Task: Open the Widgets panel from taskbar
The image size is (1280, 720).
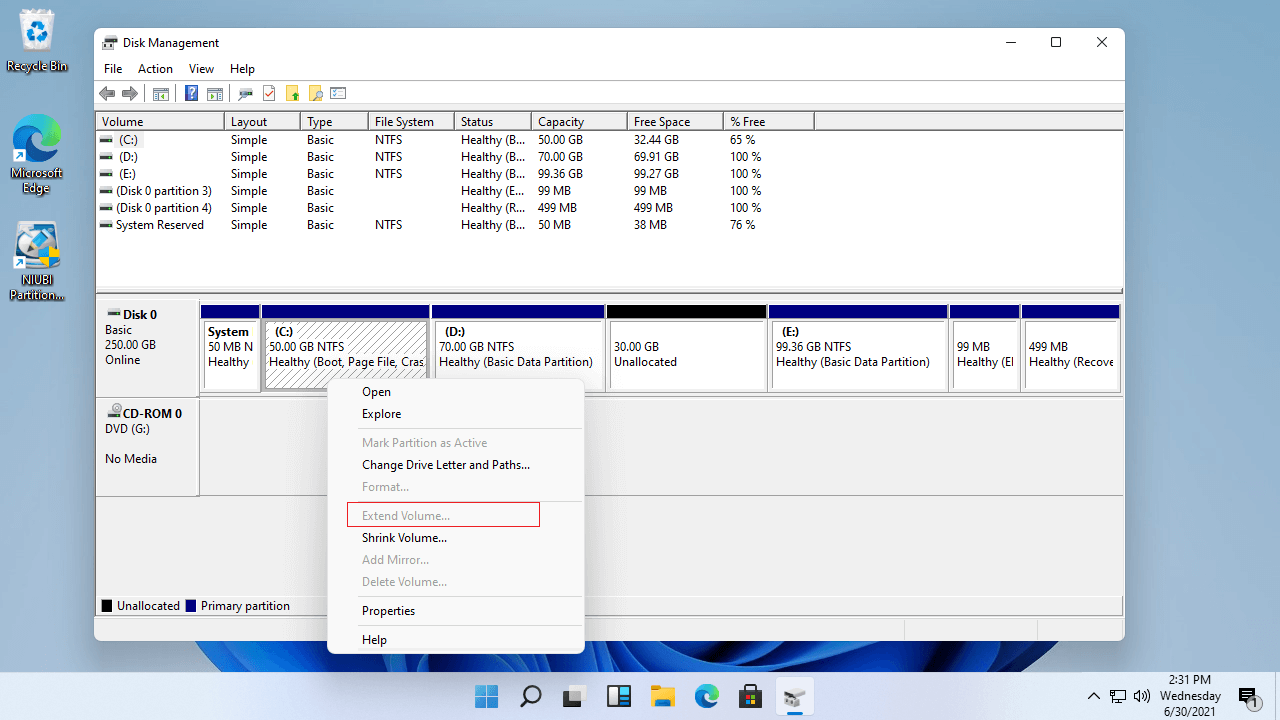Action: click(x=618, y=696)
